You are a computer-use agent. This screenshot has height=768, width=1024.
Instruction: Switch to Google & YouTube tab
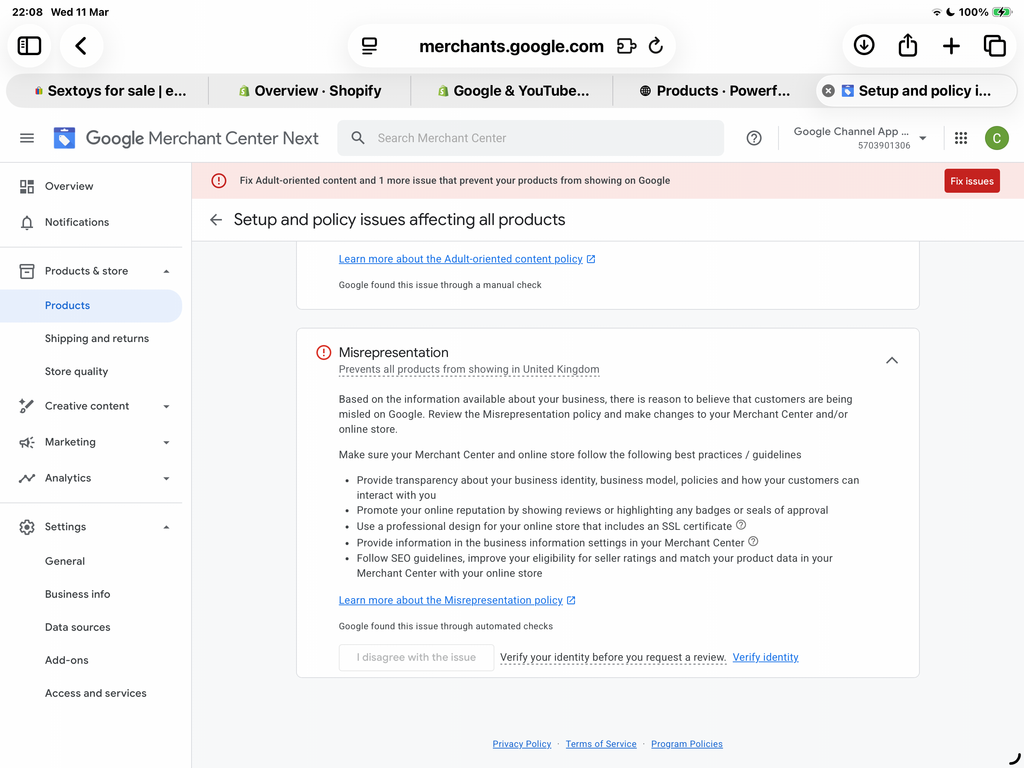[x=513, y=91]
